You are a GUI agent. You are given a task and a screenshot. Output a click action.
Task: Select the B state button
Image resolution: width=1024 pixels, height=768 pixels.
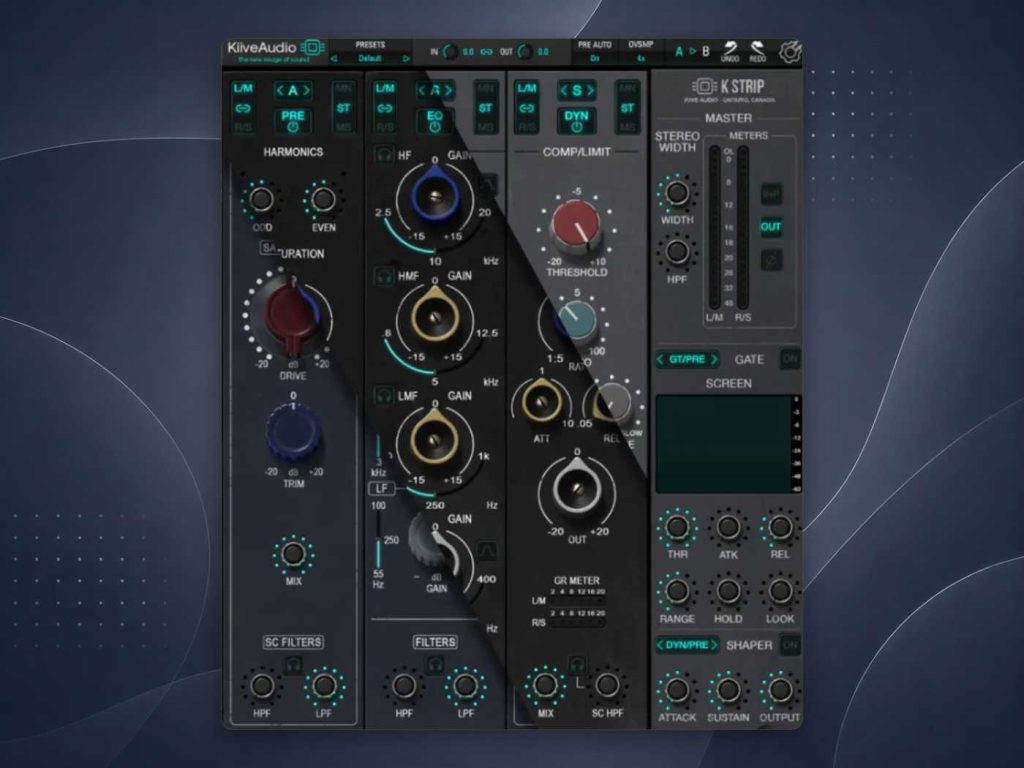coord(705,51)
